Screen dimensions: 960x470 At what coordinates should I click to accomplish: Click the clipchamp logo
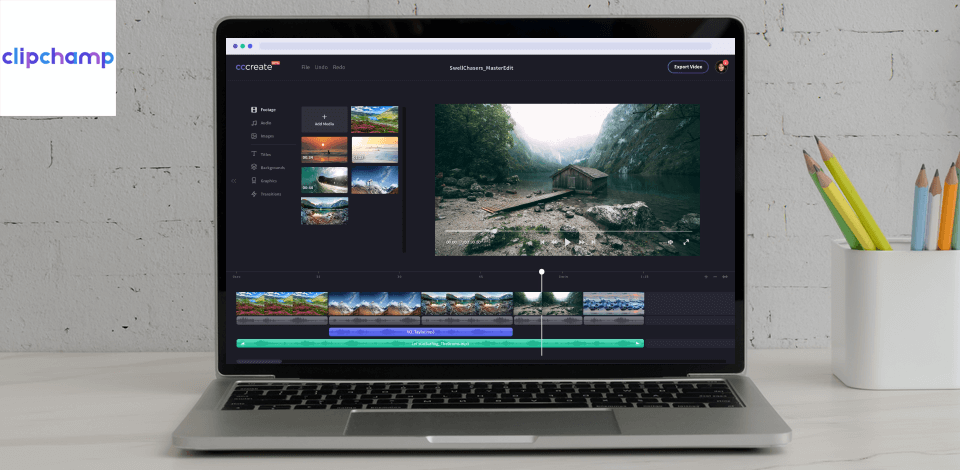[x=58, y=58]
